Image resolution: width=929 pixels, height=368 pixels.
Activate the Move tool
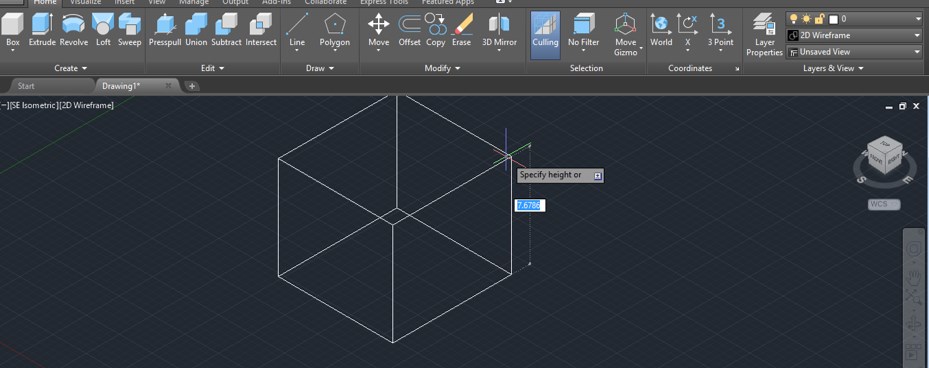coord(379,30)
